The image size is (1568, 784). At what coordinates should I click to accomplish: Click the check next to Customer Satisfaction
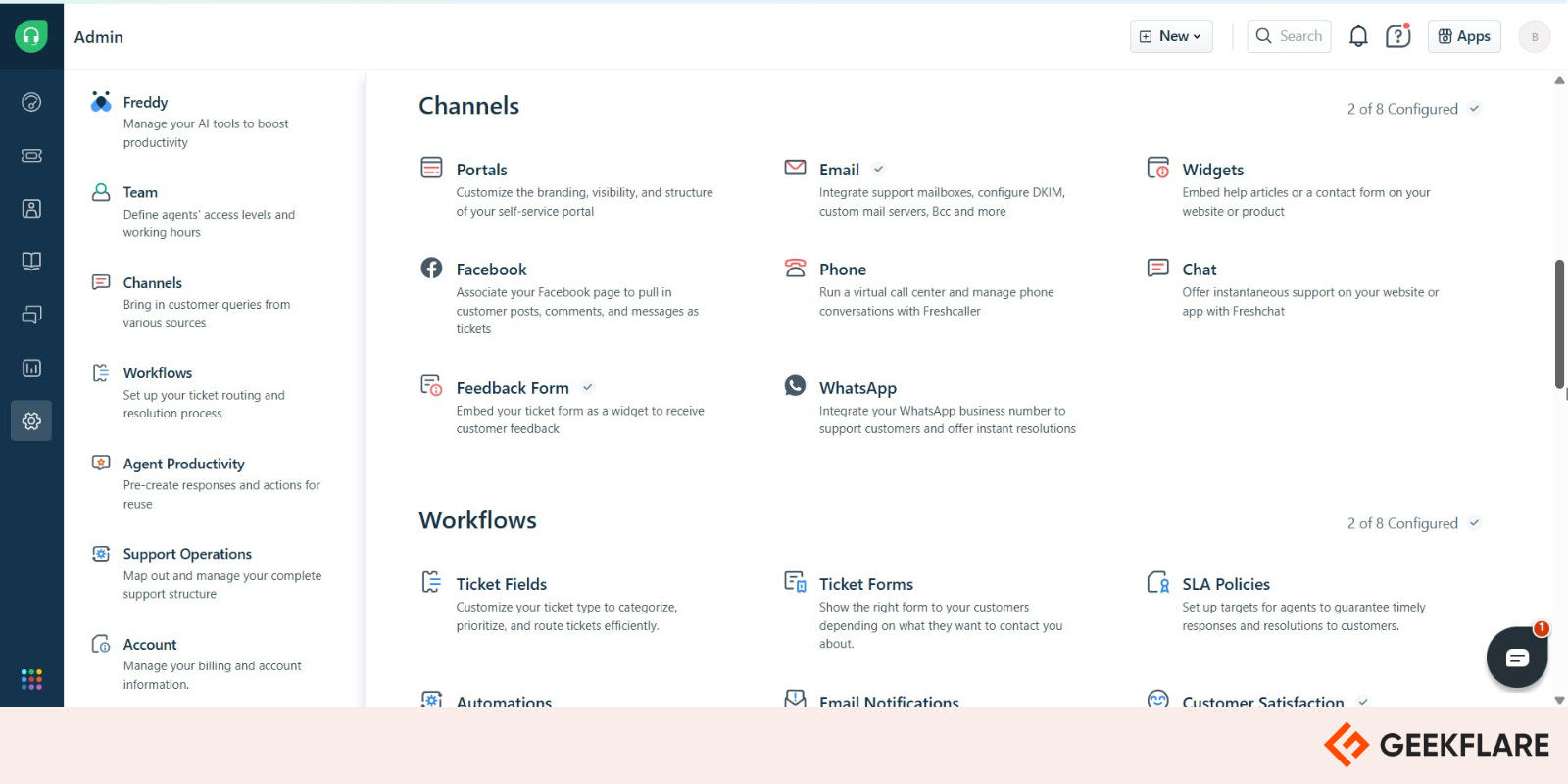(1363, 702)
